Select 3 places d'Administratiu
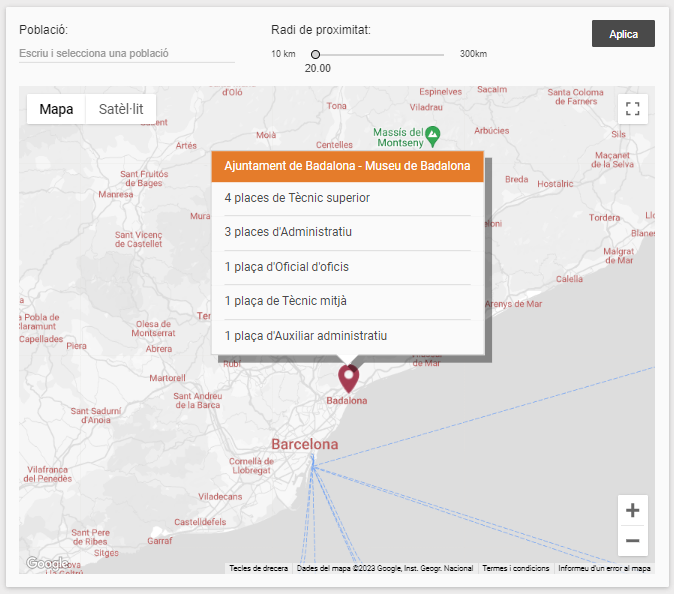 pos(347,232)
